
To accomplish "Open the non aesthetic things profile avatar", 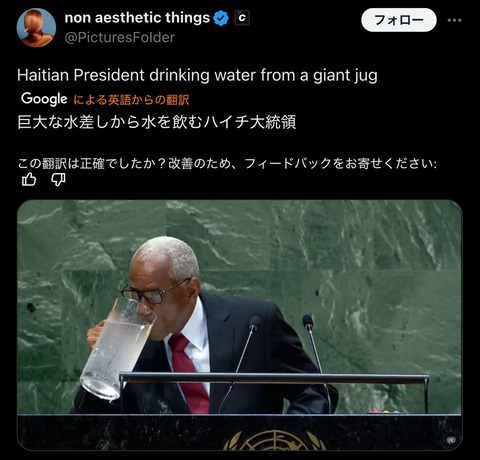I will [36, 28].
